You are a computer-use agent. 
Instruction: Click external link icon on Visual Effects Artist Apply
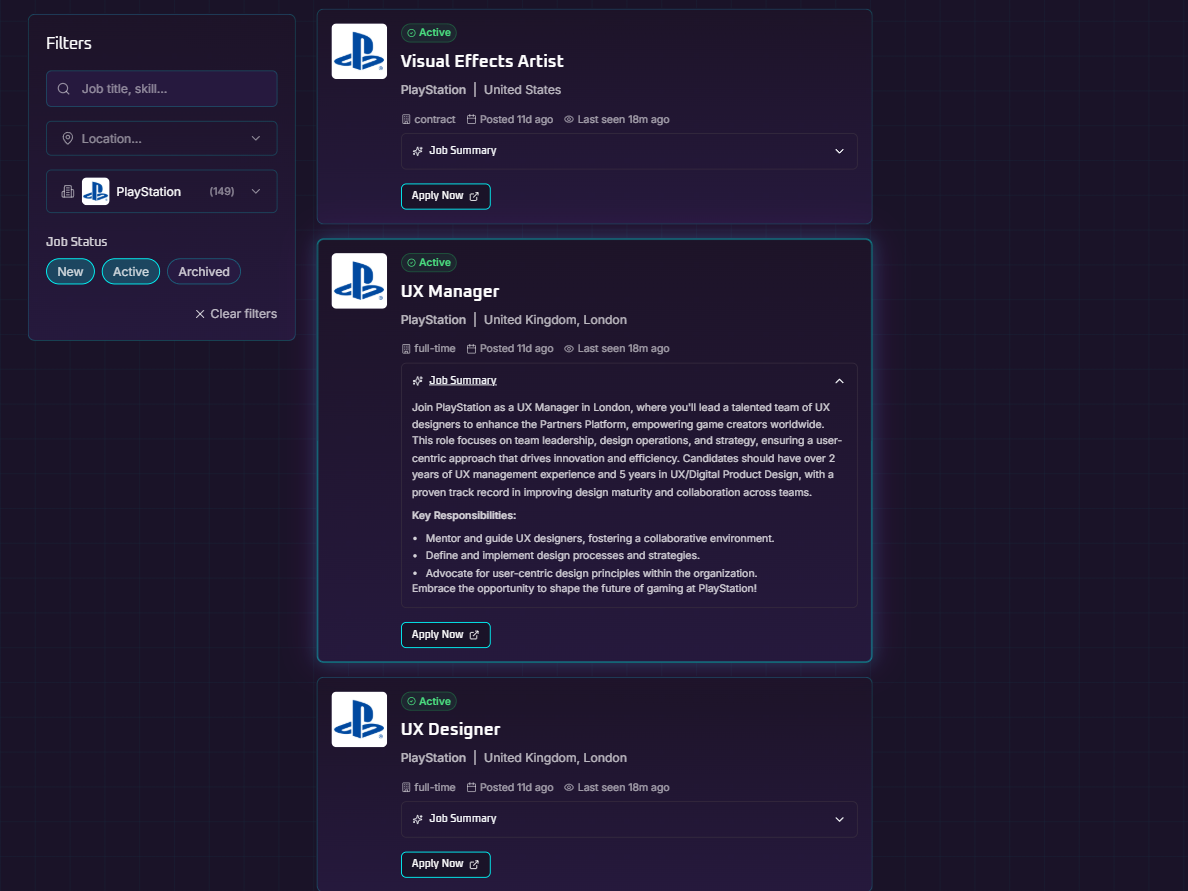click(x=474, y=196)
